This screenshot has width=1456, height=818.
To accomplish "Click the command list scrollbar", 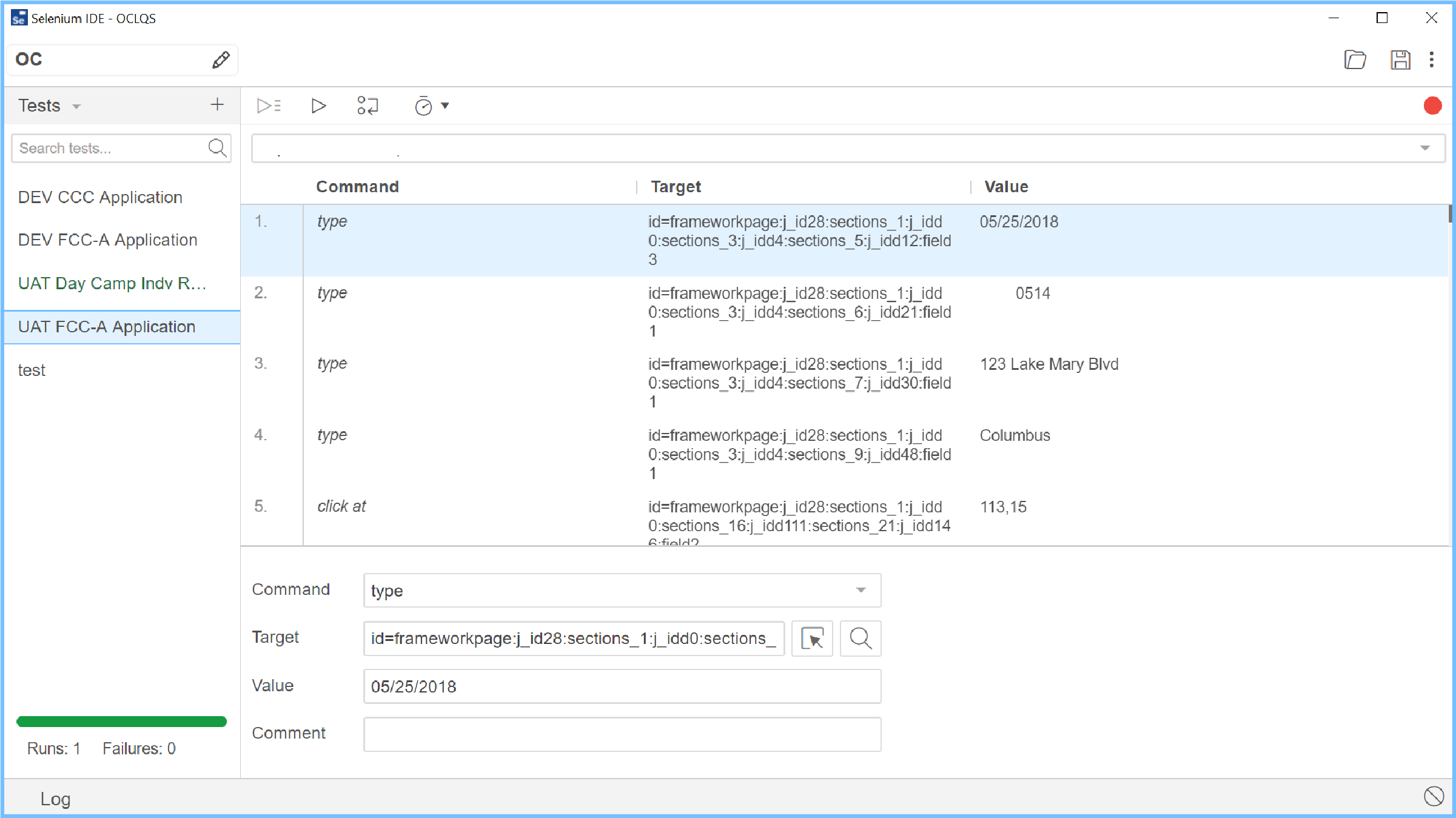I will coord(1450,214).
